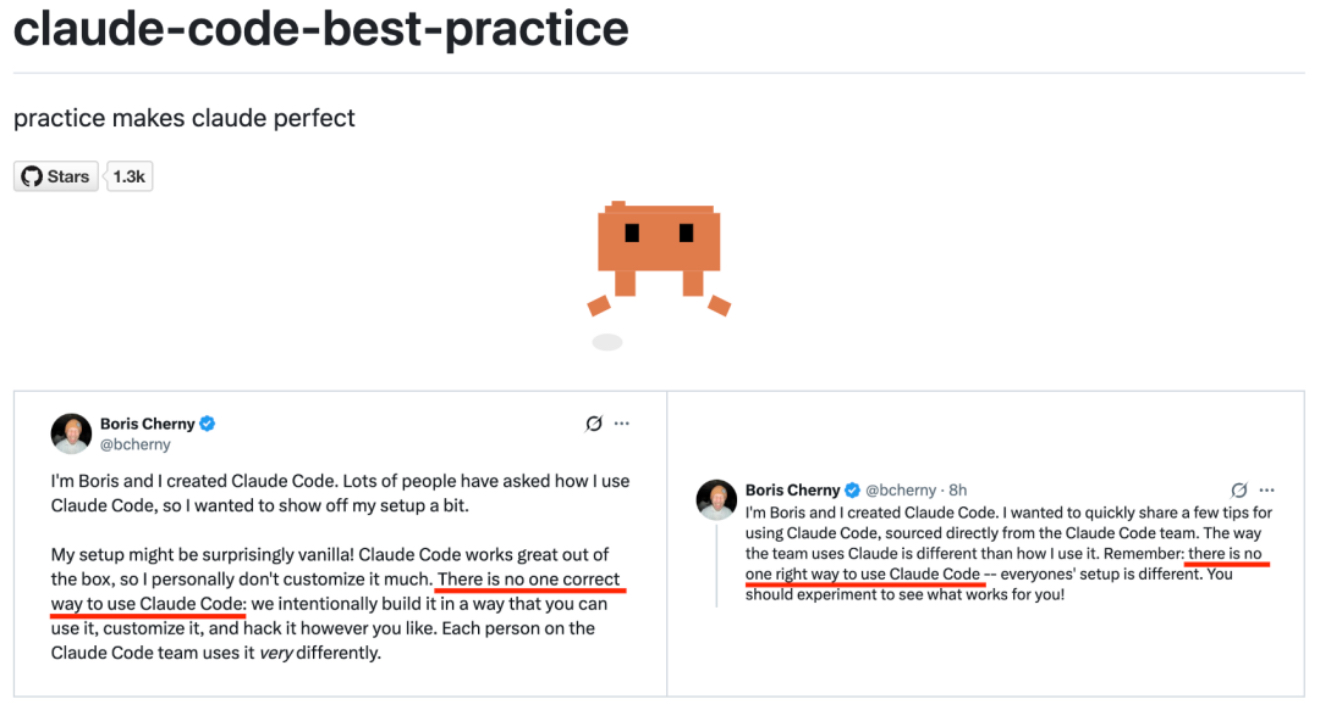1320x709 pixels.
Task: Click underlined "There is no one correct" text
Action: pyautogui.click(x=529, y=580)
